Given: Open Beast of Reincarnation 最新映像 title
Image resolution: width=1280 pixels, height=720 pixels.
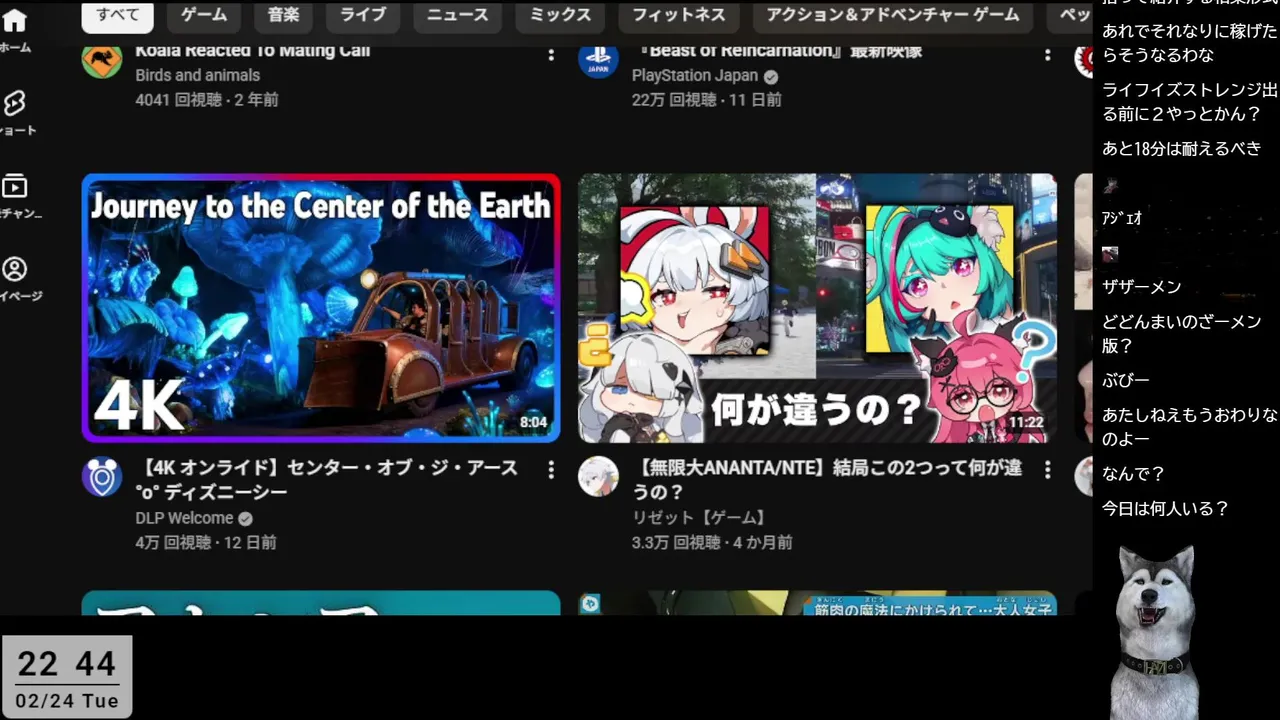Looking at the screenshot, I should pyautogui.click(x=777, y=51).
